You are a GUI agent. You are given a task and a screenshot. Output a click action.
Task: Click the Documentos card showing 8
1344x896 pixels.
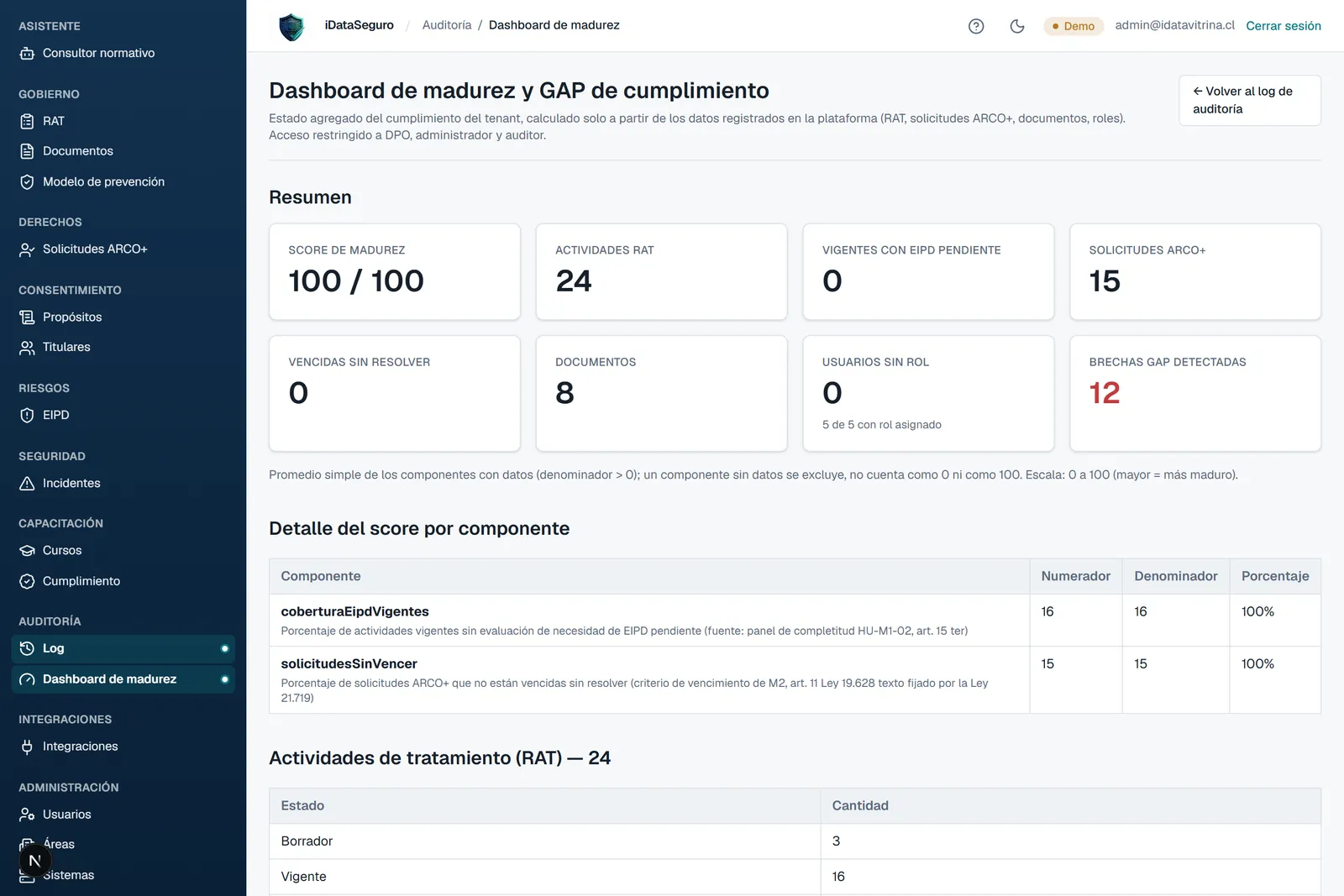[662, 394]
